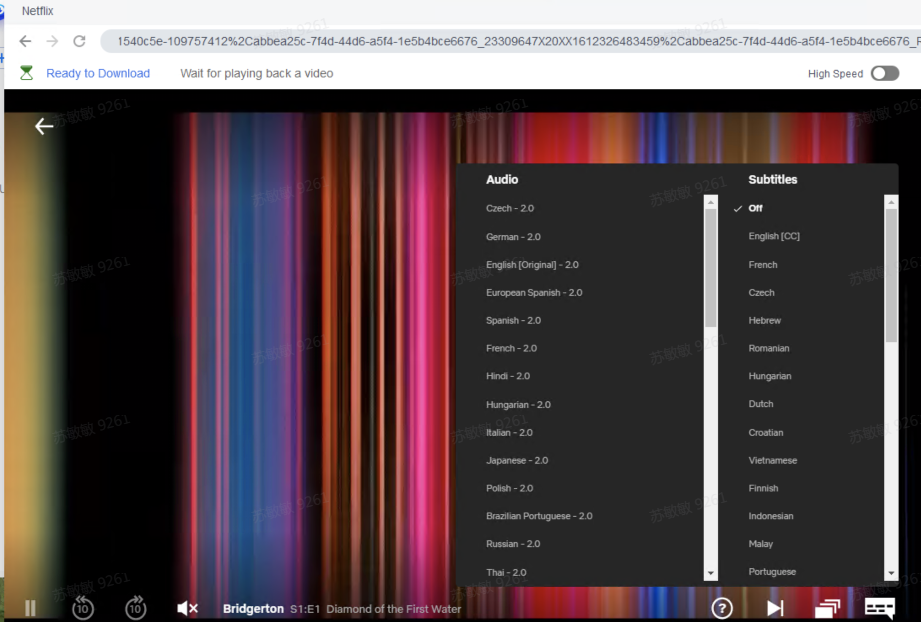The width and height of the screenshot is (921, 622).
Task: Click the Bridgerton episode title text
Action: click(x=342, y=609)
